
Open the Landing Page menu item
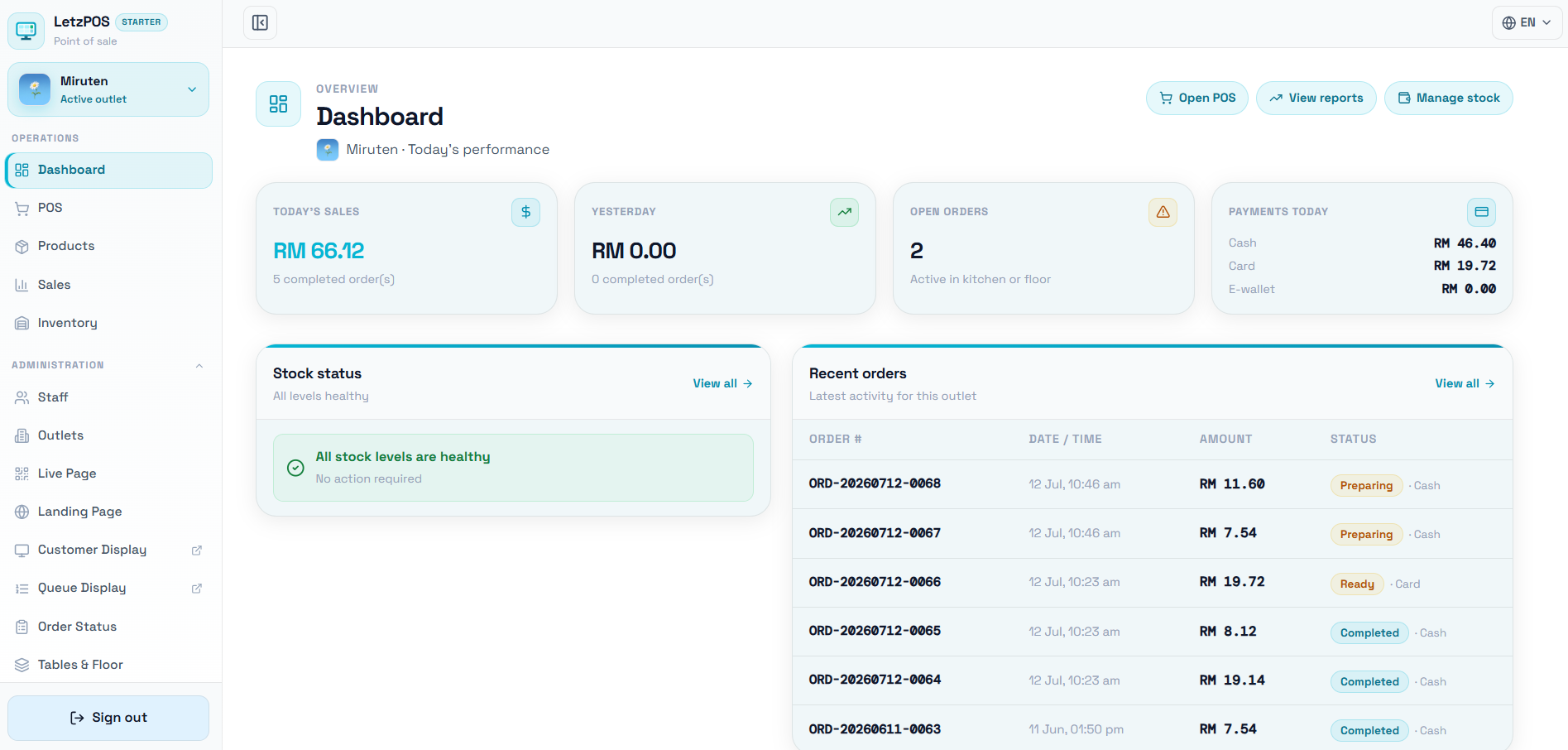coord(108,512)
